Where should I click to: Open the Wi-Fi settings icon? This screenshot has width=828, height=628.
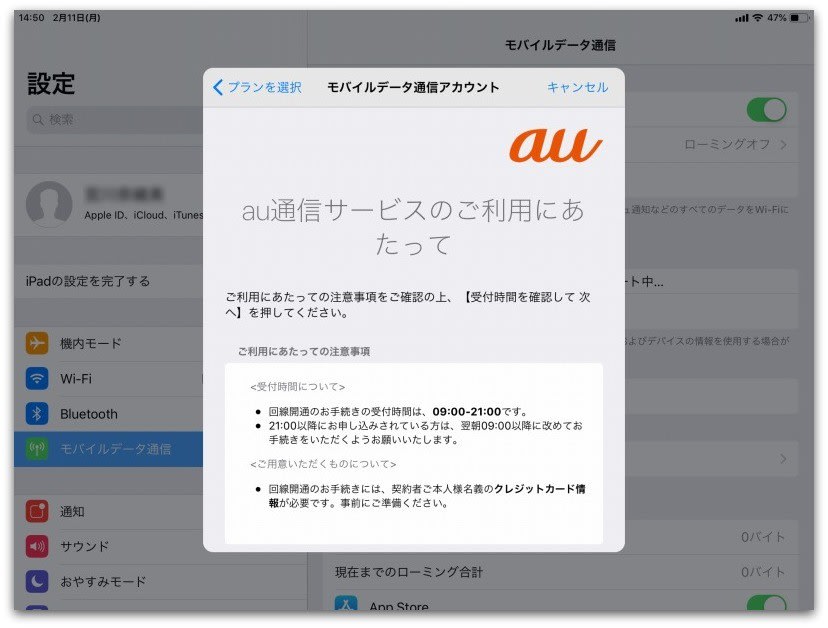point(37,379)
